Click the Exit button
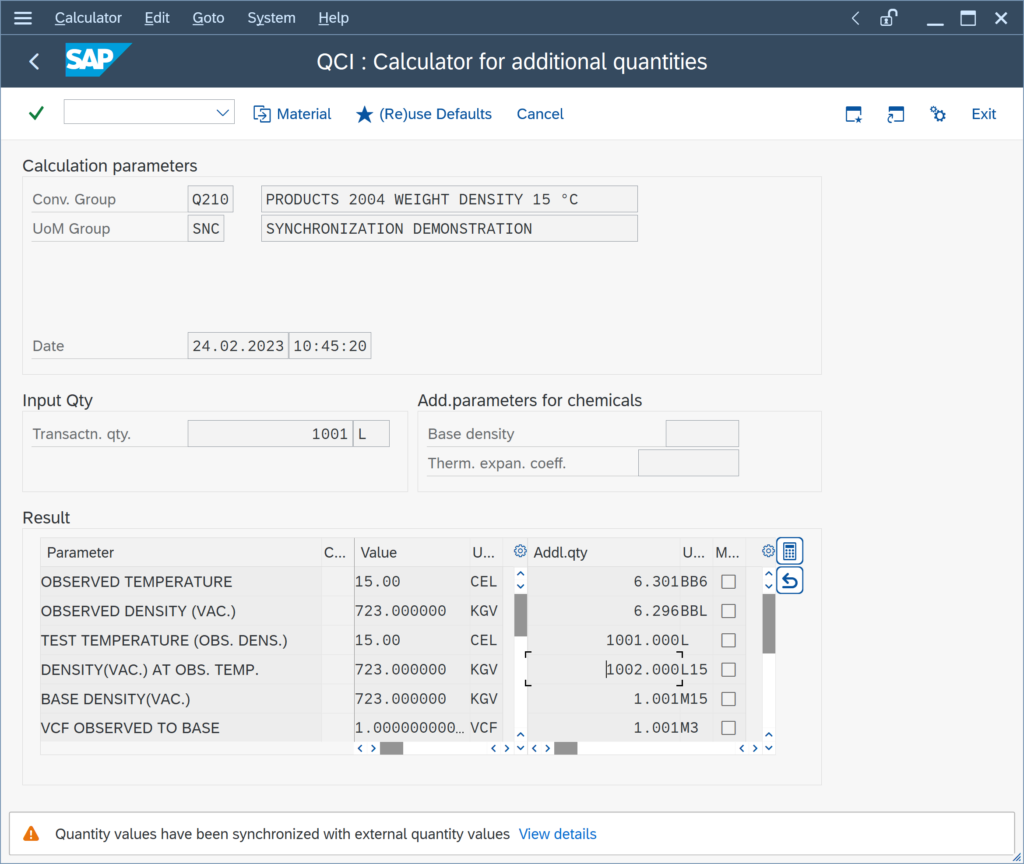The height and width of the screenshot is (864, 1024). click(x=984, y=114)
